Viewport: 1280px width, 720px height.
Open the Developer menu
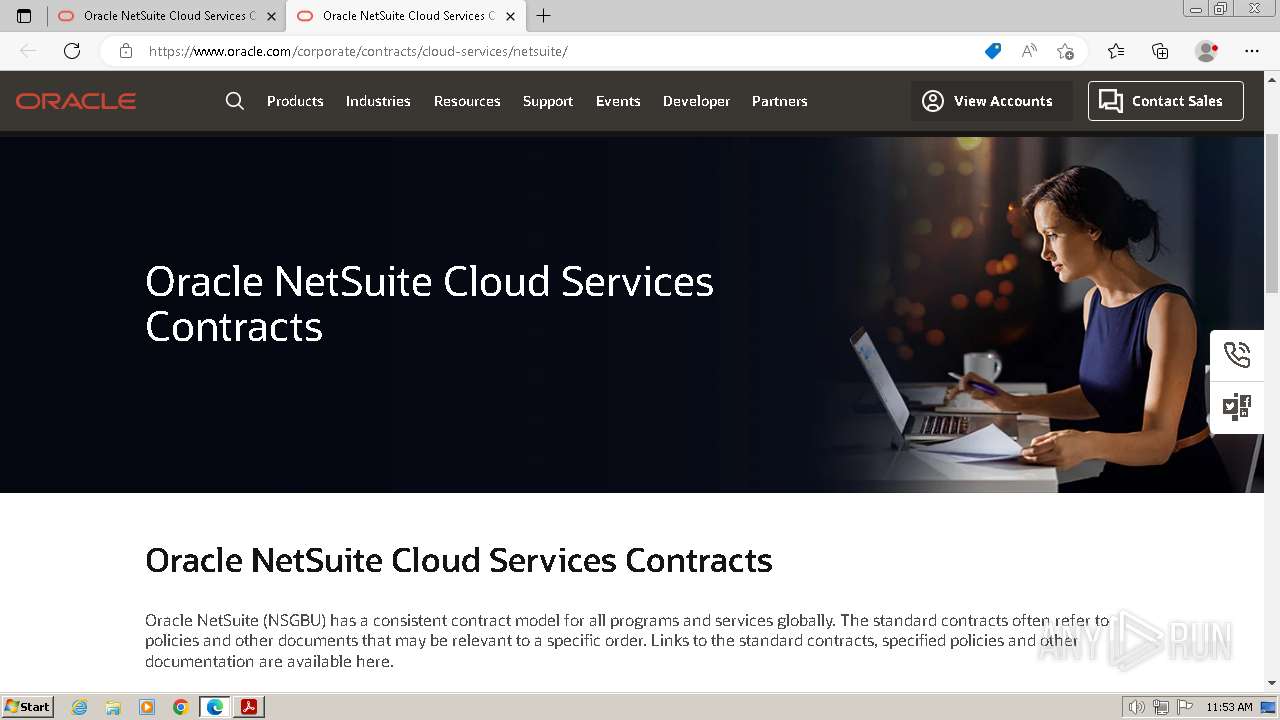tap(696, 101)
